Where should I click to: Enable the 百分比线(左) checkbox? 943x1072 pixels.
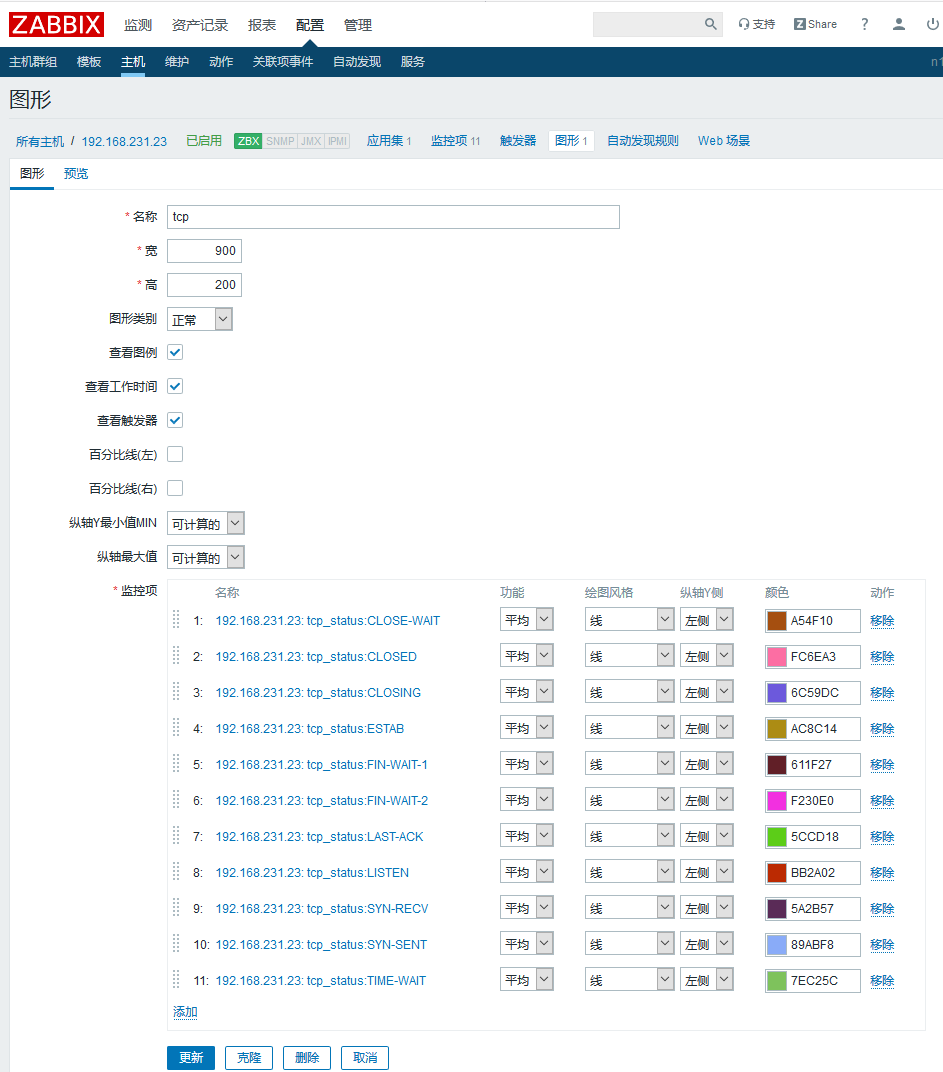(x=174, y=454)
